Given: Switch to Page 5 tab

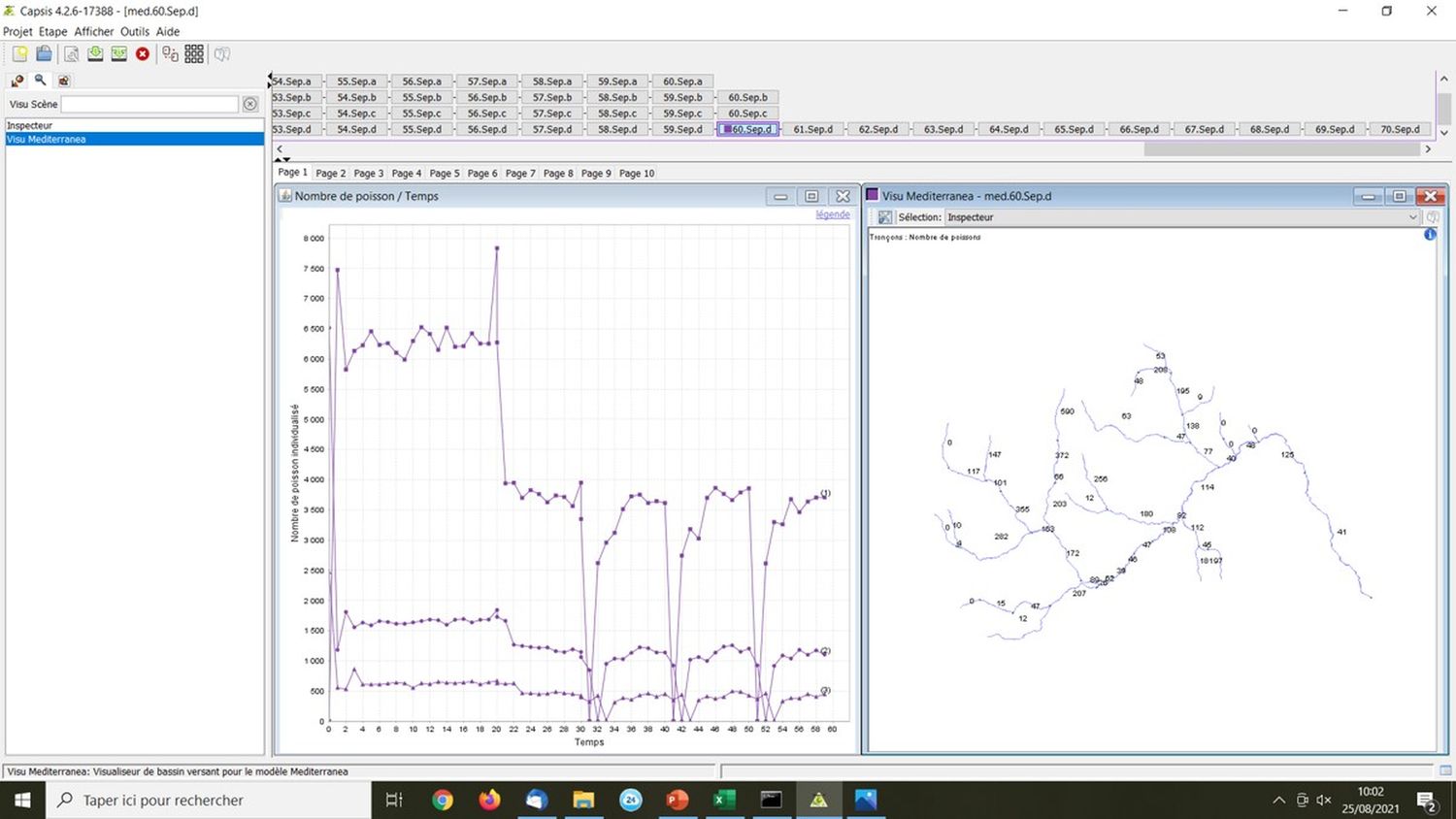Looking at the screenshot, I should [x=445, y=173].
